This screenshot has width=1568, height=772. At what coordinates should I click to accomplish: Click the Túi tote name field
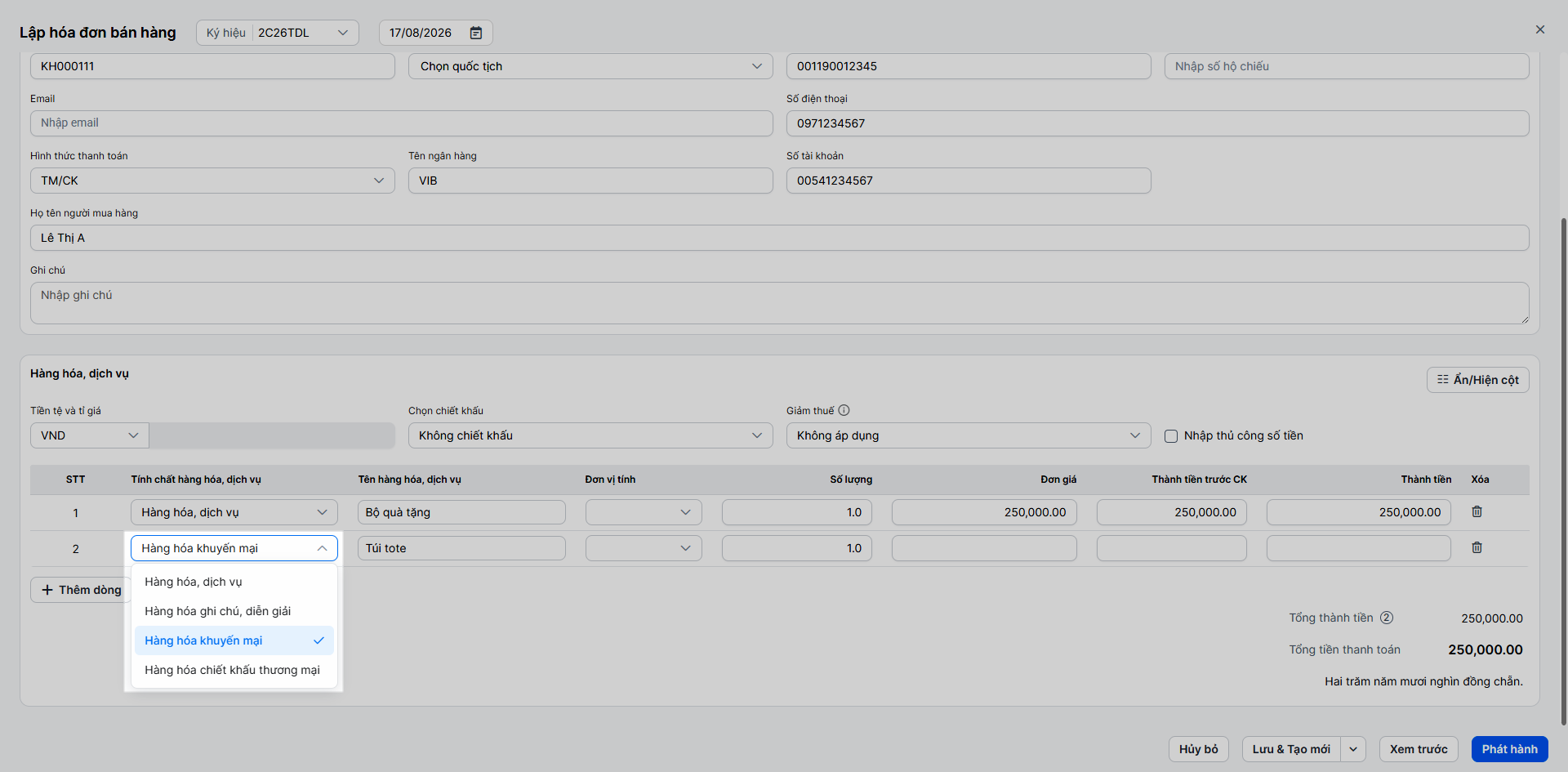[x=461, y=548]
